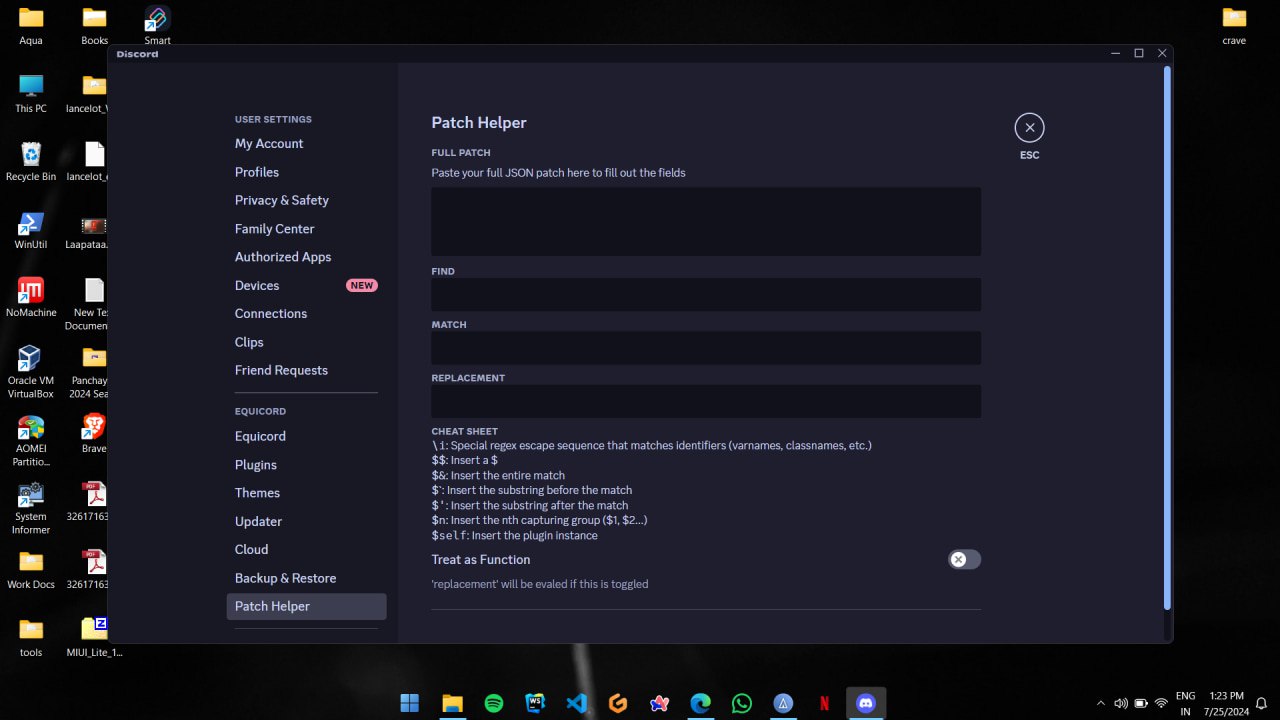
Task: Toggle the Treat as Function switch
Action: [964, 559]
